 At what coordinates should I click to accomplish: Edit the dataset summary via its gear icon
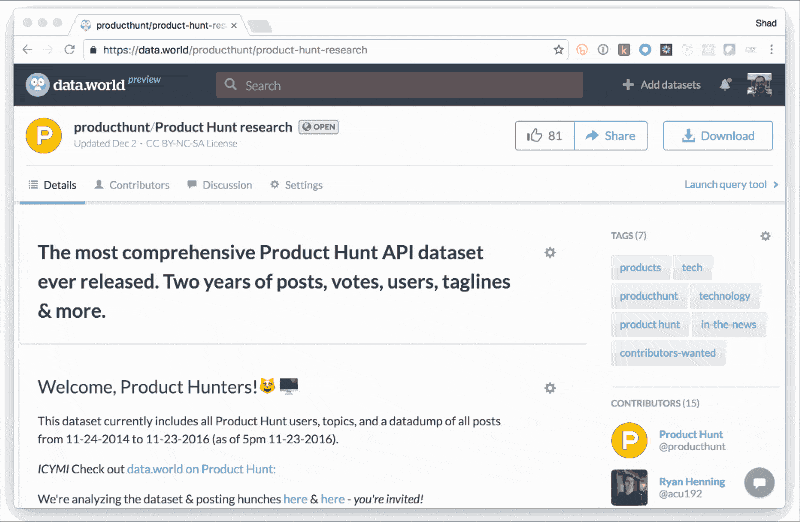pyautogui.click(x=549, y=253)
